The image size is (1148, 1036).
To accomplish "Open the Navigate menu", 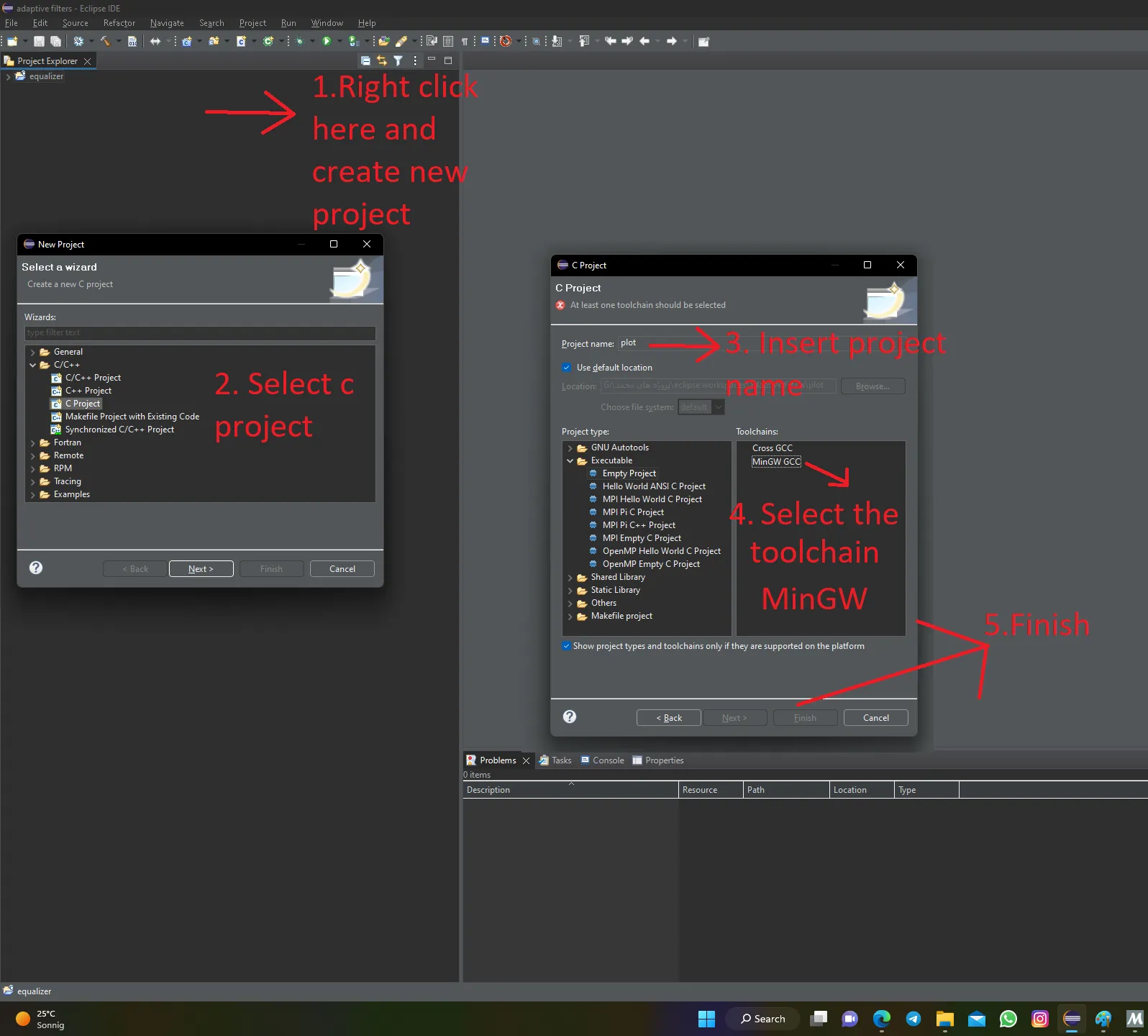I will tap(167, 23).
